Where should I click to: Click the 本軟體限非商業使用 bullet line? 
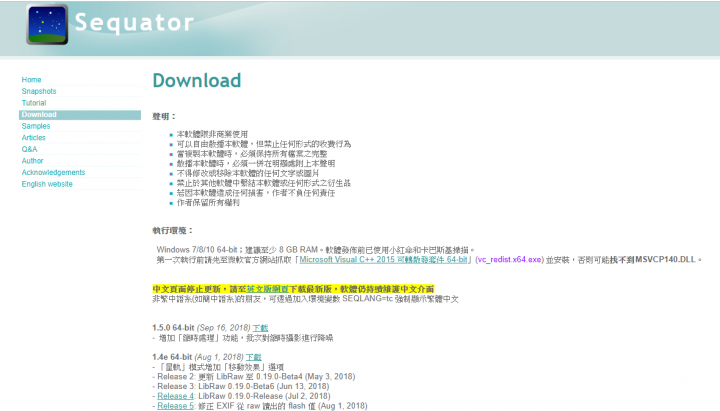point(212,134)
